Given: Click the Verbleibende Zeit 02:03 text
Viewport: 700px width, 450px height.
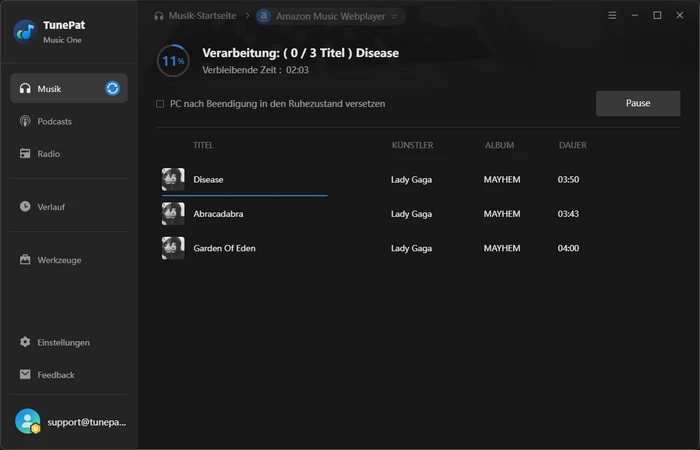Looking at the screenshot, I should click(255, 70).
